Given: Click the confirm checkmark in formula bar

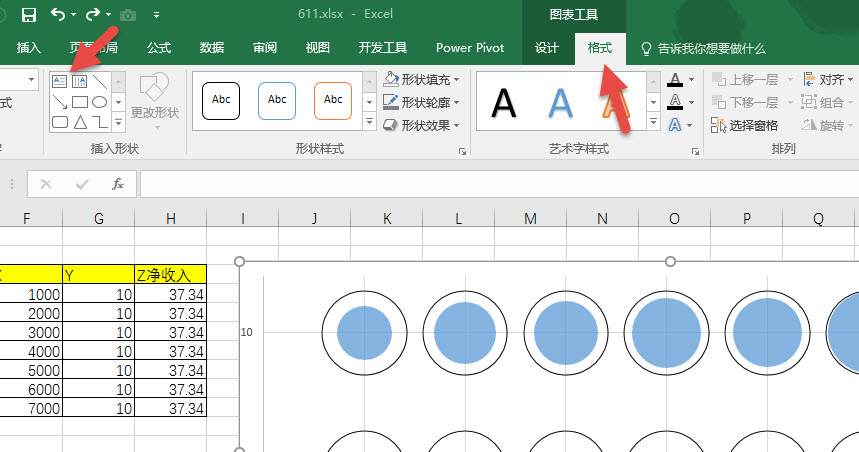Looking at the screenshot, I should [82, 184].
